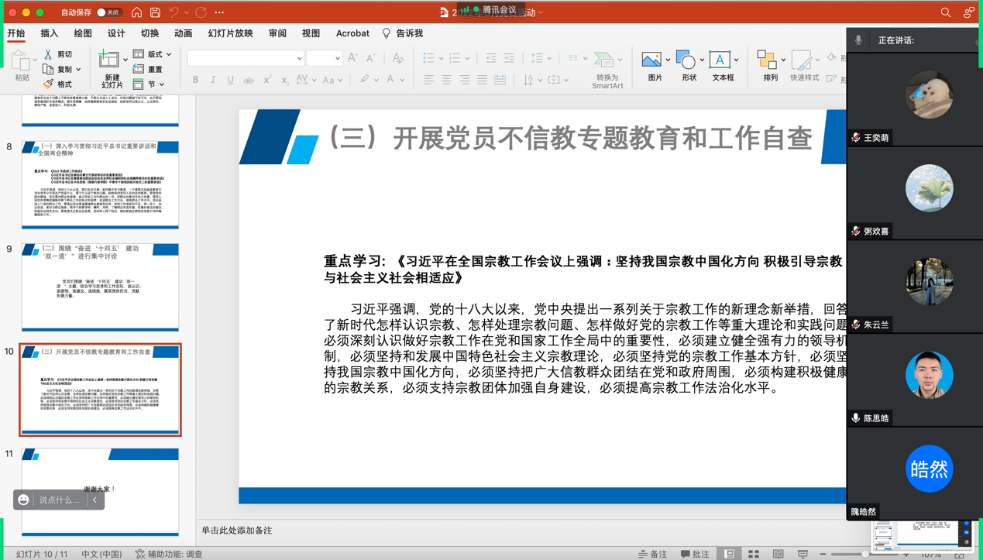Click the text highlight color pen

click(x=364, y=80)
